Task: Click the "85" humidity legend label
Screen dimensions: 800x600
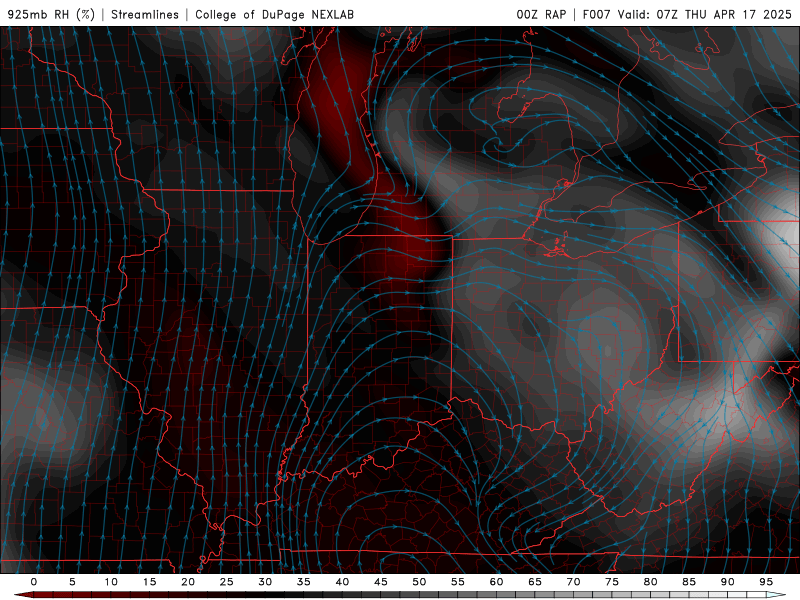Action: pos(689,582)
